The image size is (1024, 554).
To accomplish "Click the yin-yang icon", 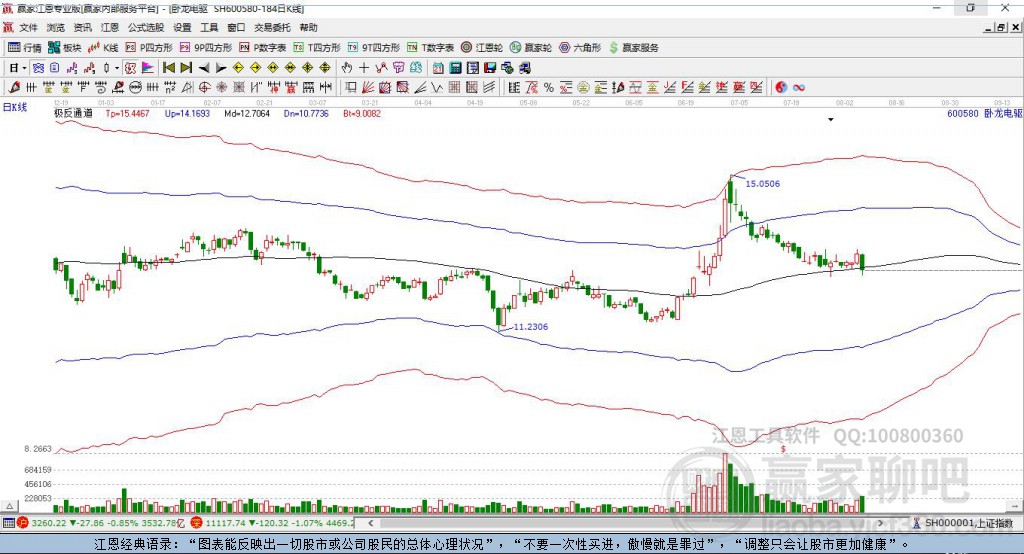I will click(781, 87).
